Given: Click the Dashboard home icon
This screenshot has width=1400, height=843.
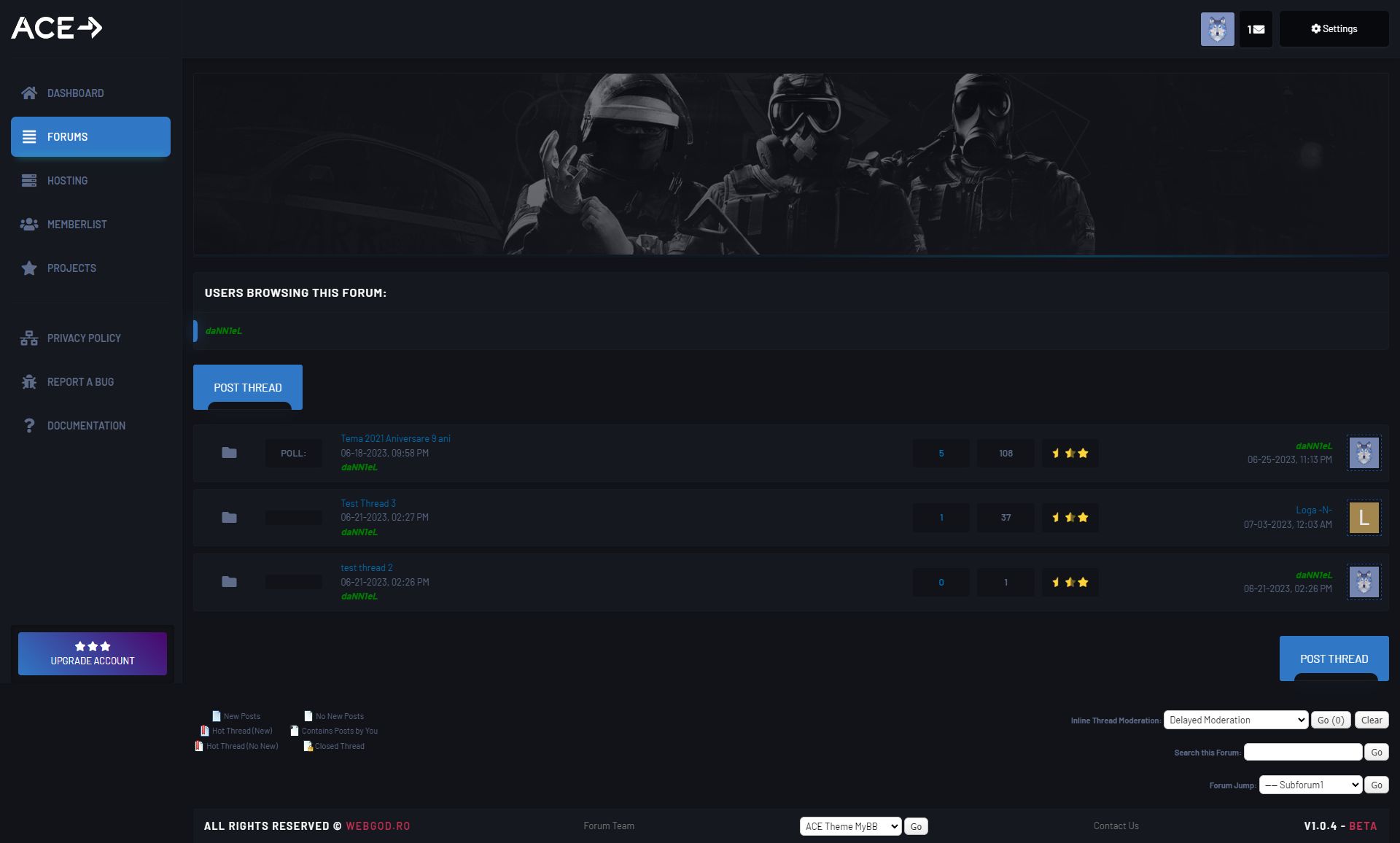Looking at the screenshot, I should 29,93.
